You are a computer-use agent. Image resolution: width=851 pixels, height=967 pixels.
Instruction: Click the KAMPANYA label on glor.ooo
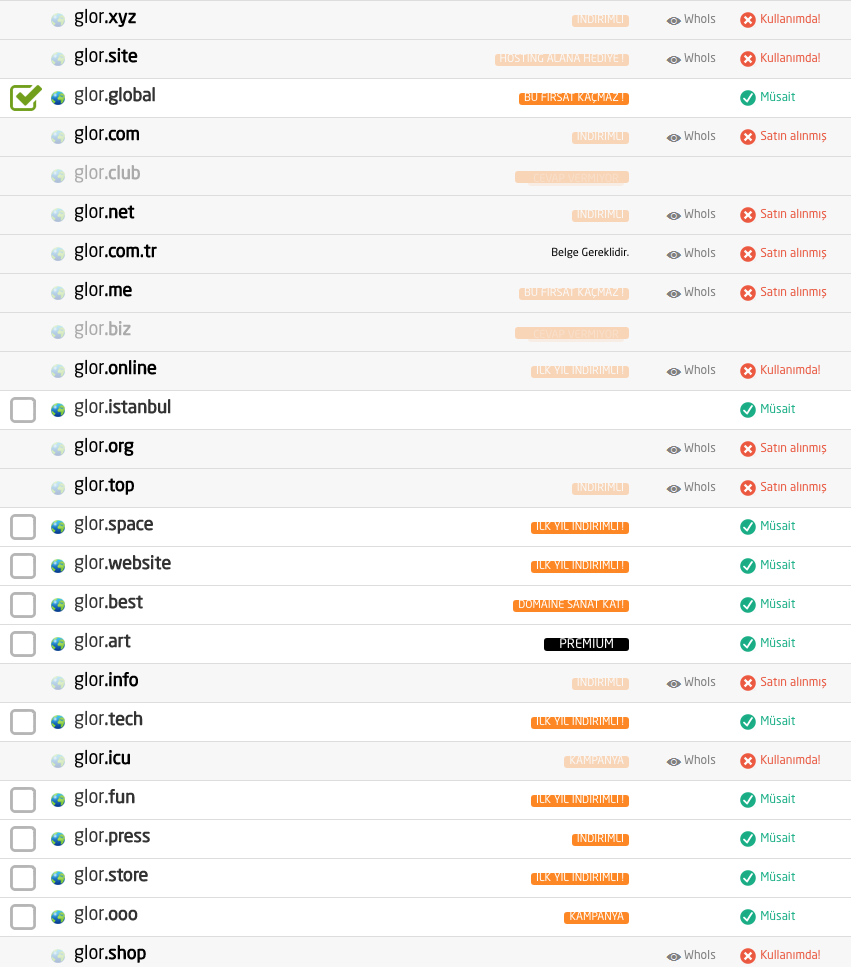point(596,917)
